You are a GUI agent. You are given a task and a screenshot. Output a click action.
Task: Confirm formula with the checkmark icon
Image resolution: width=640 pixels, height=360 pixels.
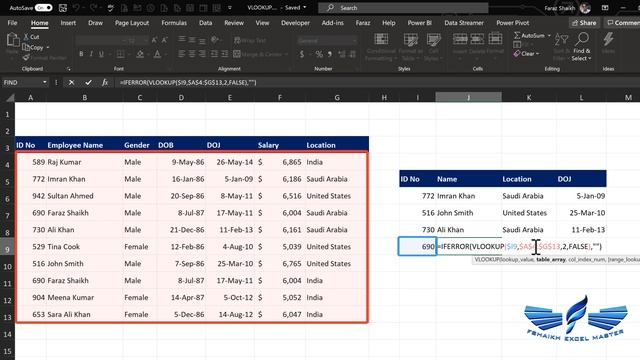(88, 82)
